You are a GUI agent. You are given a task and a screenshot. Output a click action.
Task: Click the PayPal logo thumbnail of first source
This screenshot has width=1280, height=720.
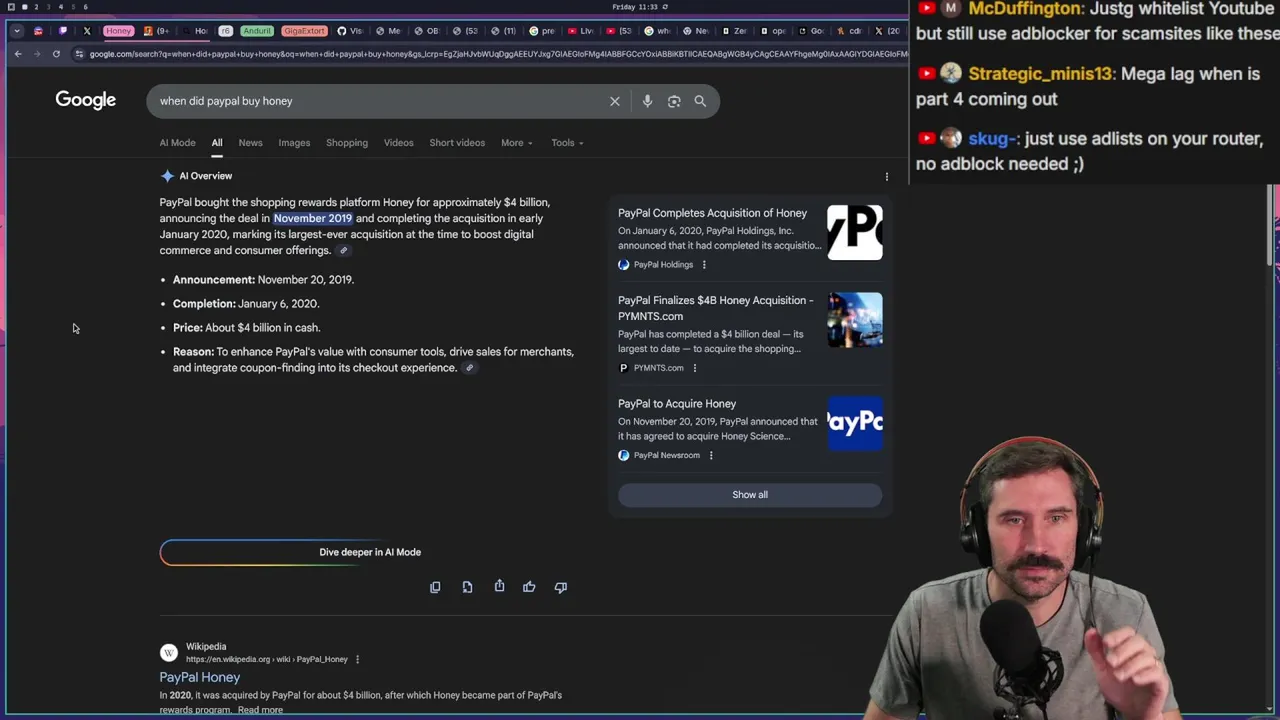tap(855, 232)
